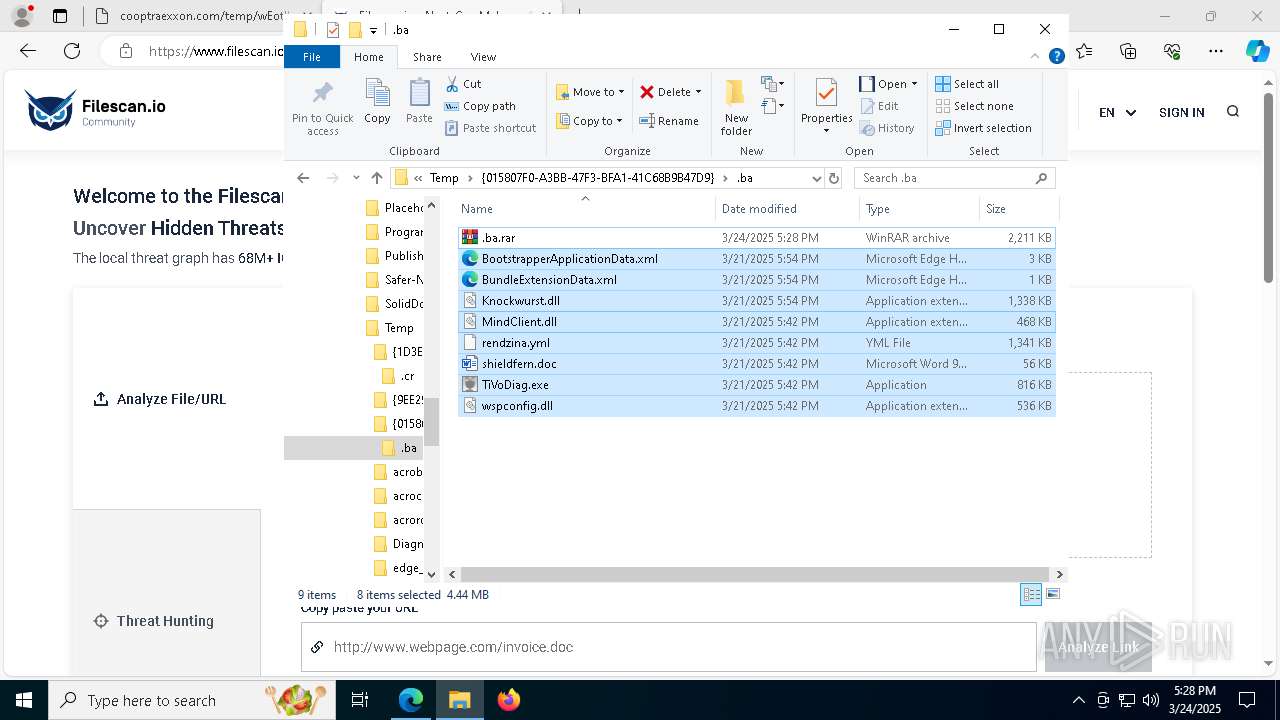The width and height of the screenshot is (1280, 720).
Task: Click Rename in the Organize group
Action: pos(670,121)
